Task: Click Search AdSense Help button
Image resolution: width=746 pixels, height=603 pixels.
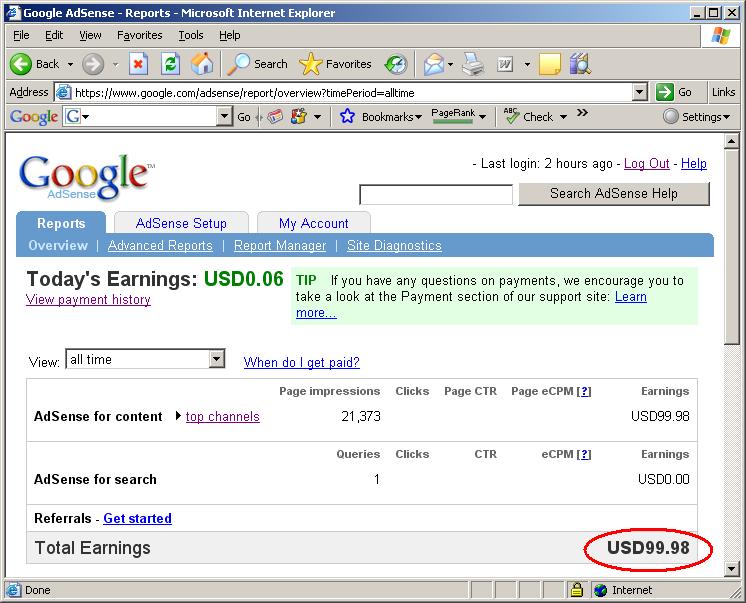Action: coord(614,194)
